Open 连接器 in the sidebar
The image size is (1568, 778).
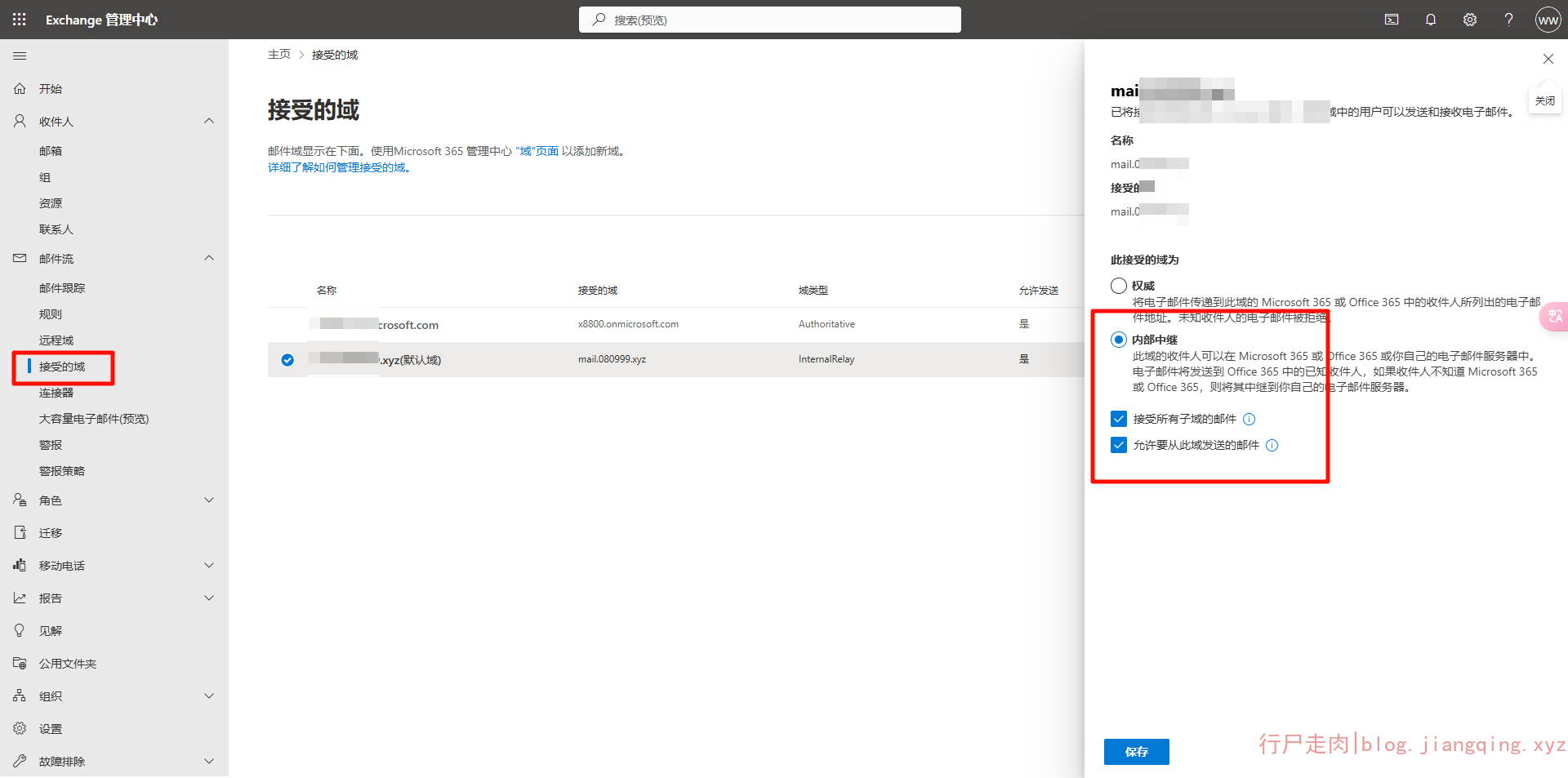[56, 393]
